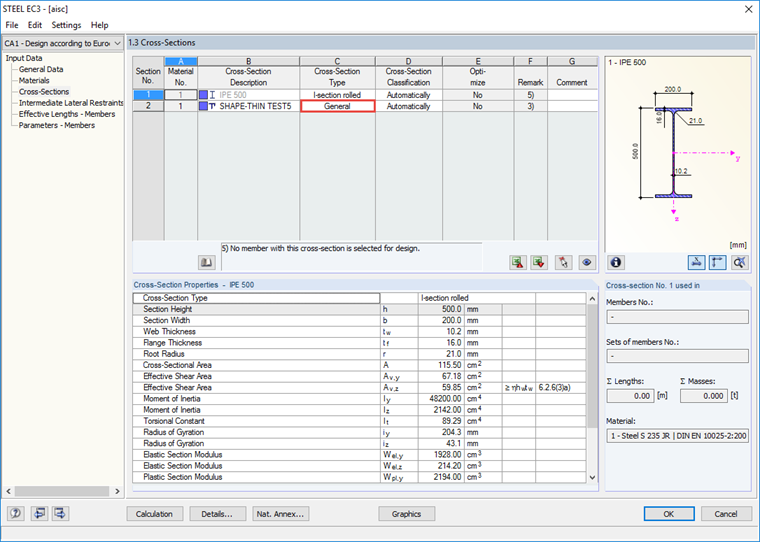Click the SHAPE-THIN TEST5 description cell
This screenshot has width=760, height=542.
point(248,106)
